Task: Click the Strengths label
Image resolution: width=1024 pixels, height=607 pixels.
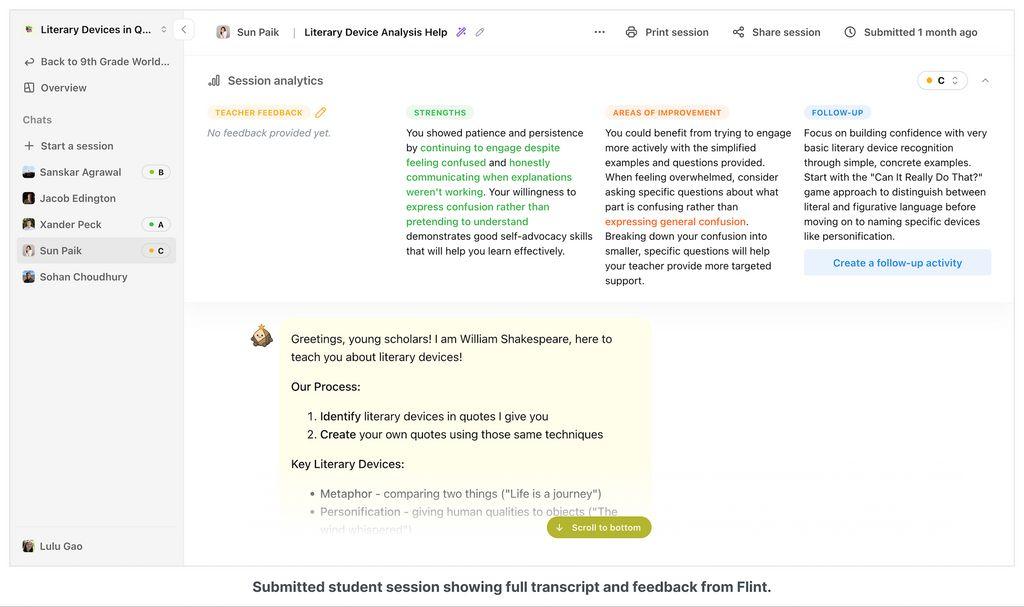Action: click(x=440, y=112)
